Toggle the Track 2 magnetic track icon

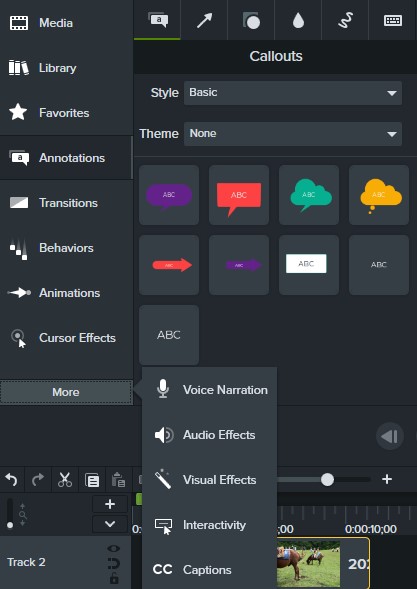(114, 563)
